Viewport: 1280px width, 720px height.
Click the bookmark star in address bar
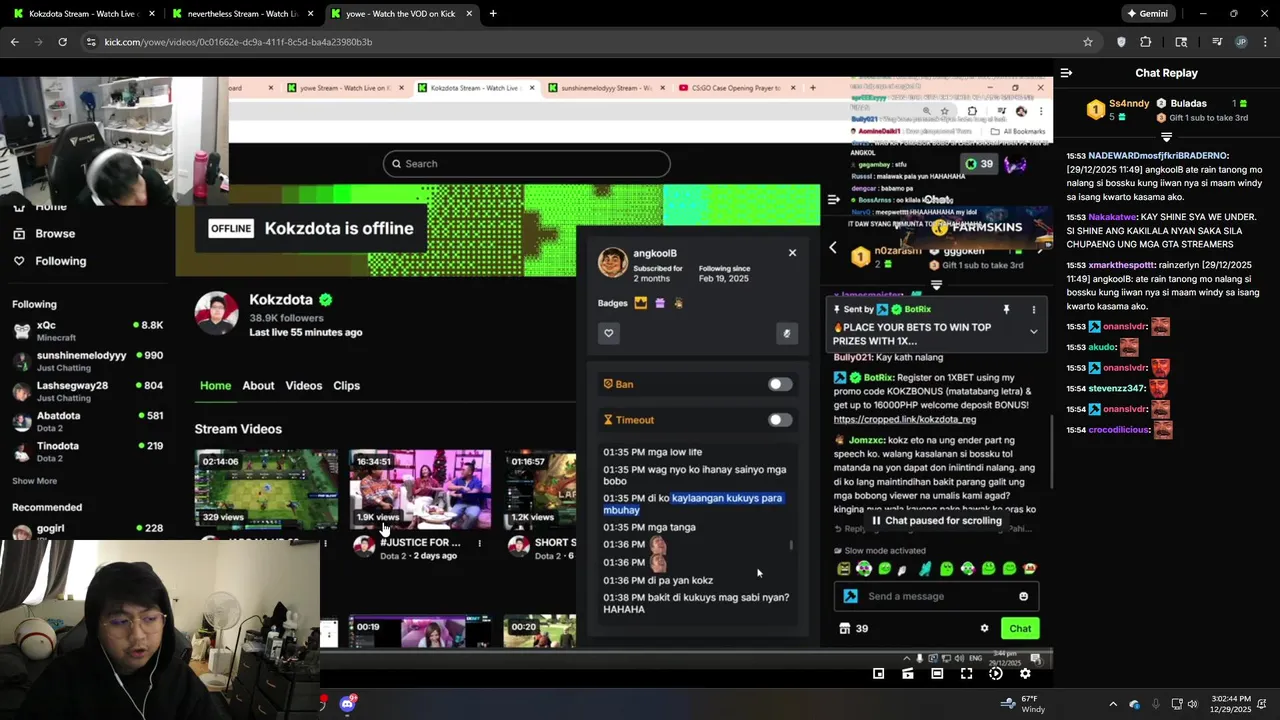click(1088, 42)
